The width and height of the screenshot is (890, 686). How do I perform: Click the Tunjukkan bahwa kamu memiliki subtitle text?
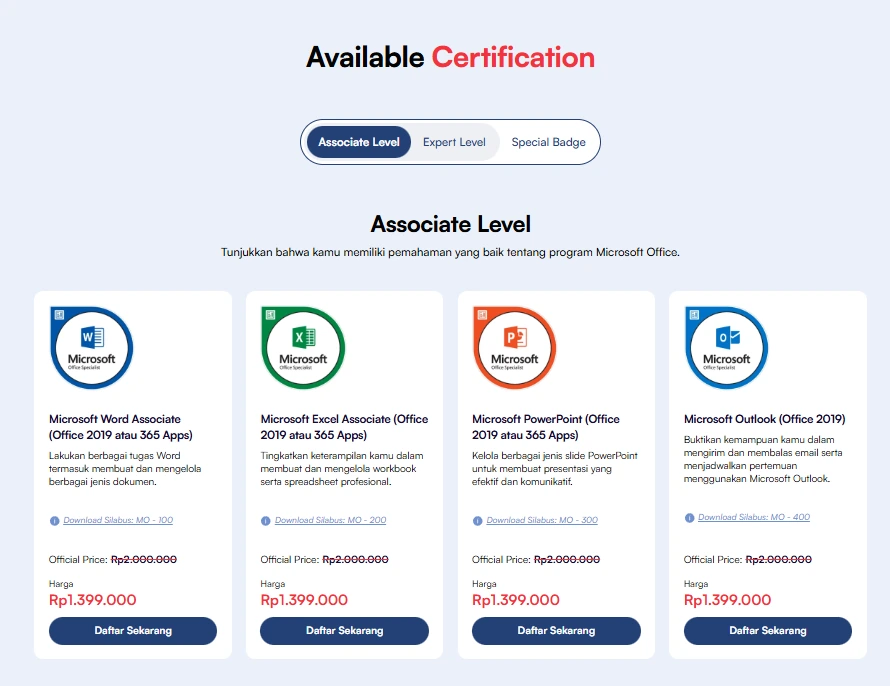(x=450, y=252)
